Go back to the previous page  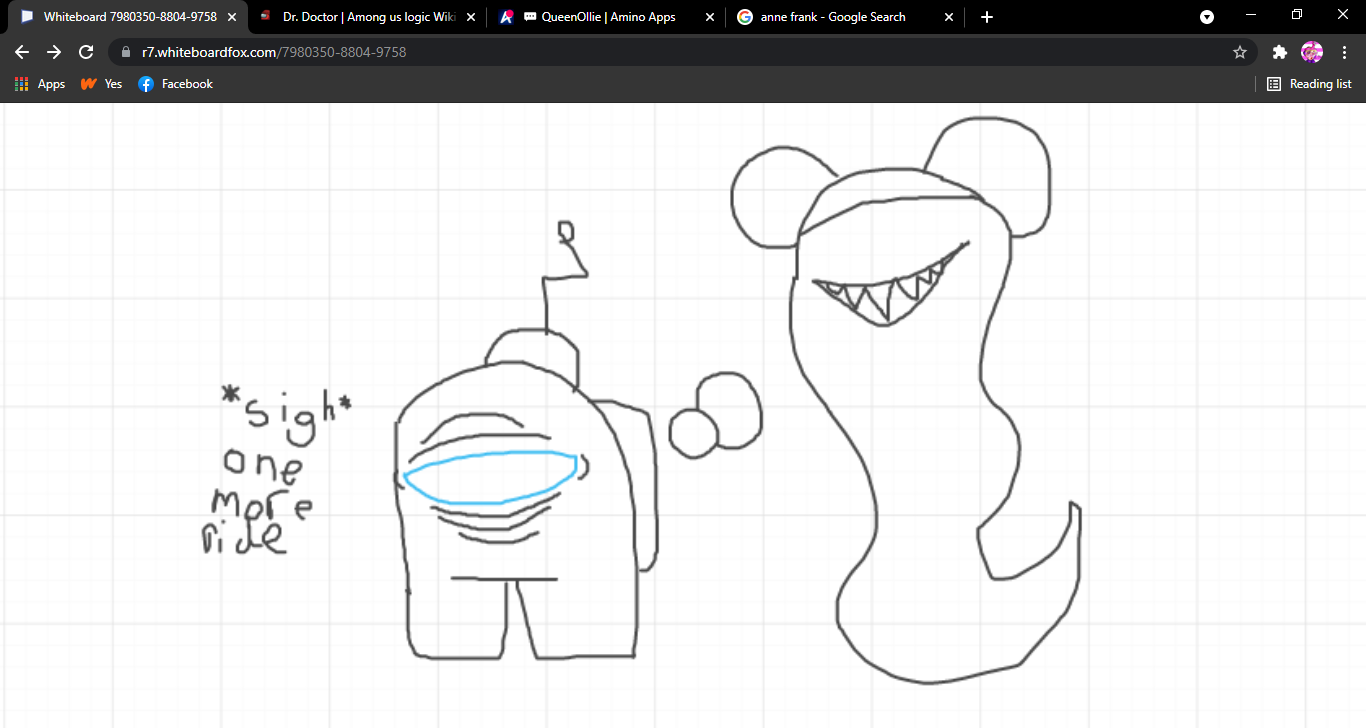pyautogui.click(x=22, y=52)
